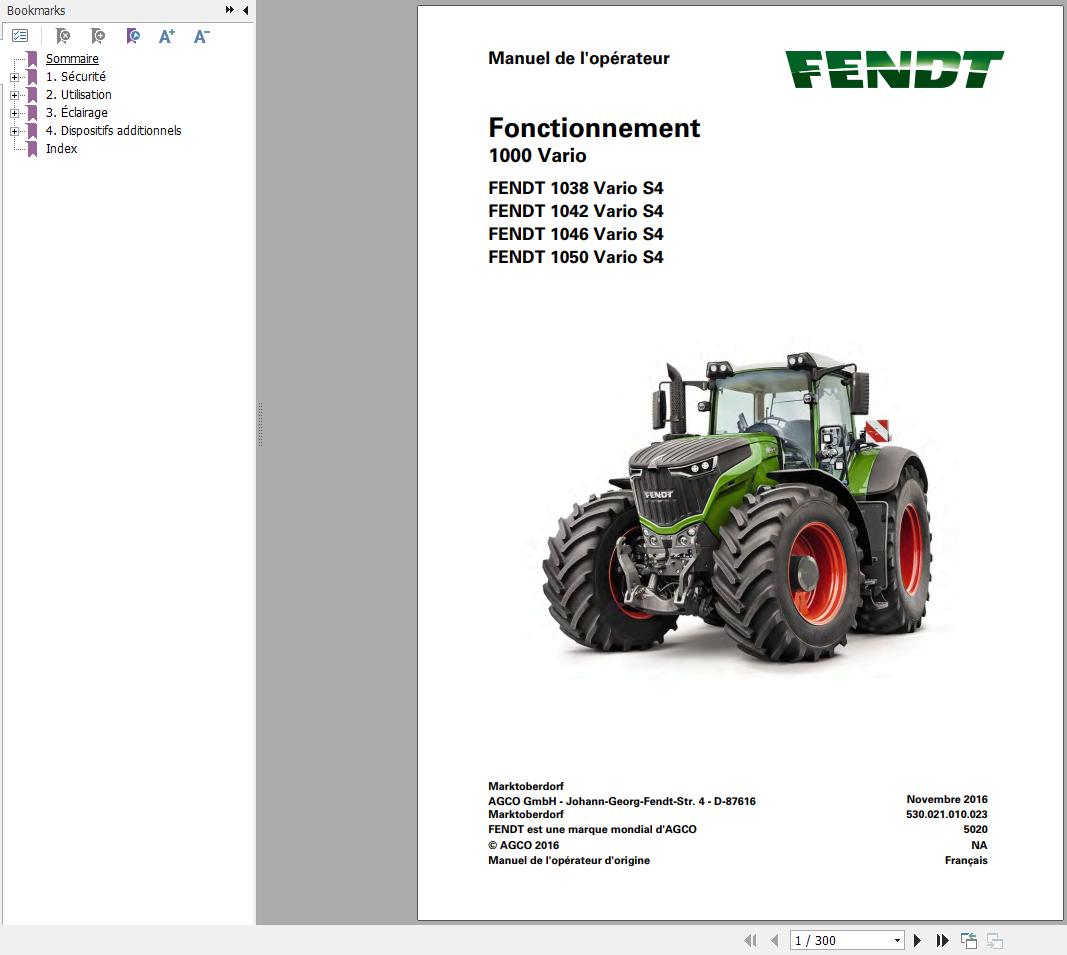The height and width of the screenshot is (955, 1067).
Task: Select the '1. Sécurité' bookmark label
Action: [76, 76]
